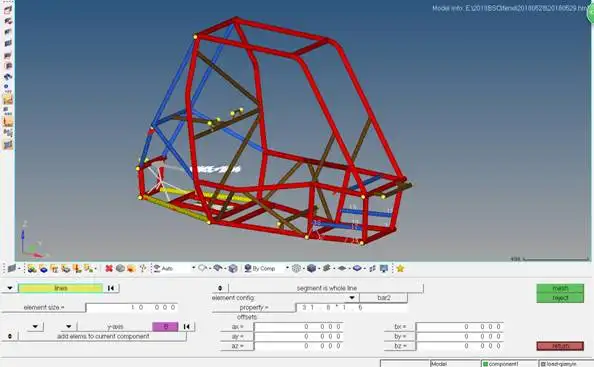The height and width of the screenshot is (367, 594).
Task: Click the 'segment is whole line' label
Action: tap(327, 288)
